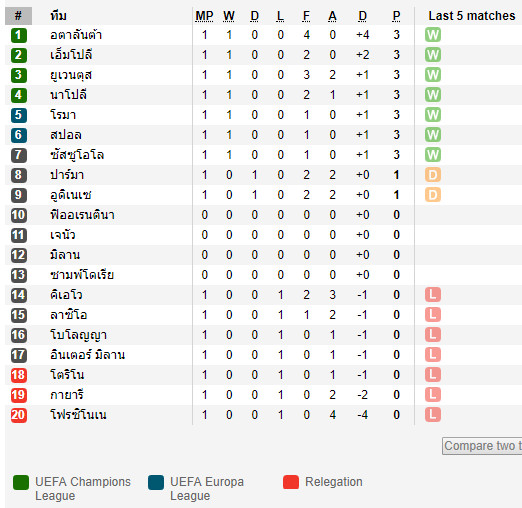Click the green UEFA Champions League swatch

coord(21,482)
